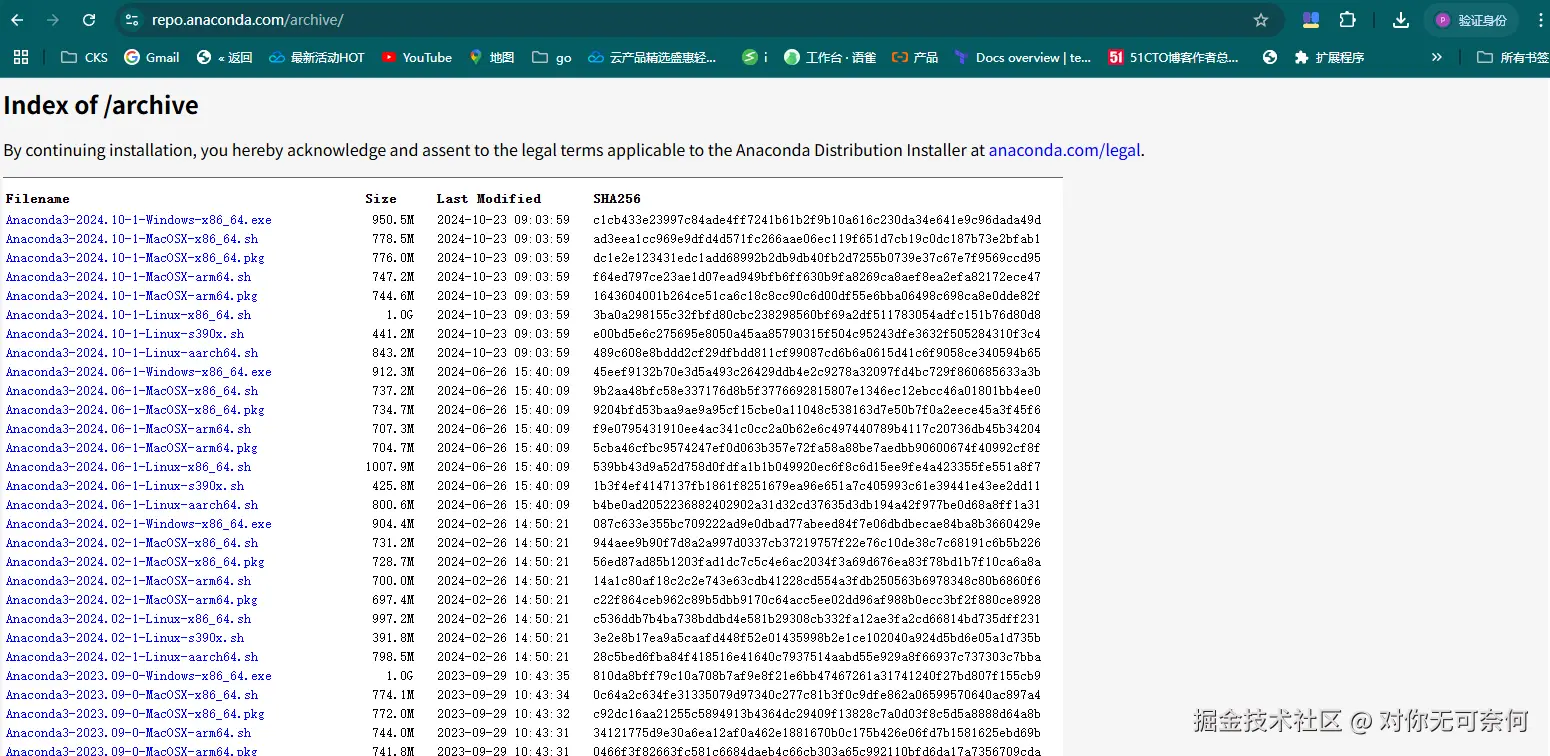Download Anaconda3-2024.10-1-MacOSX-arm64.pkg
The height and width of the screenshot is (756, 1550).
click(x=132, y=296)
